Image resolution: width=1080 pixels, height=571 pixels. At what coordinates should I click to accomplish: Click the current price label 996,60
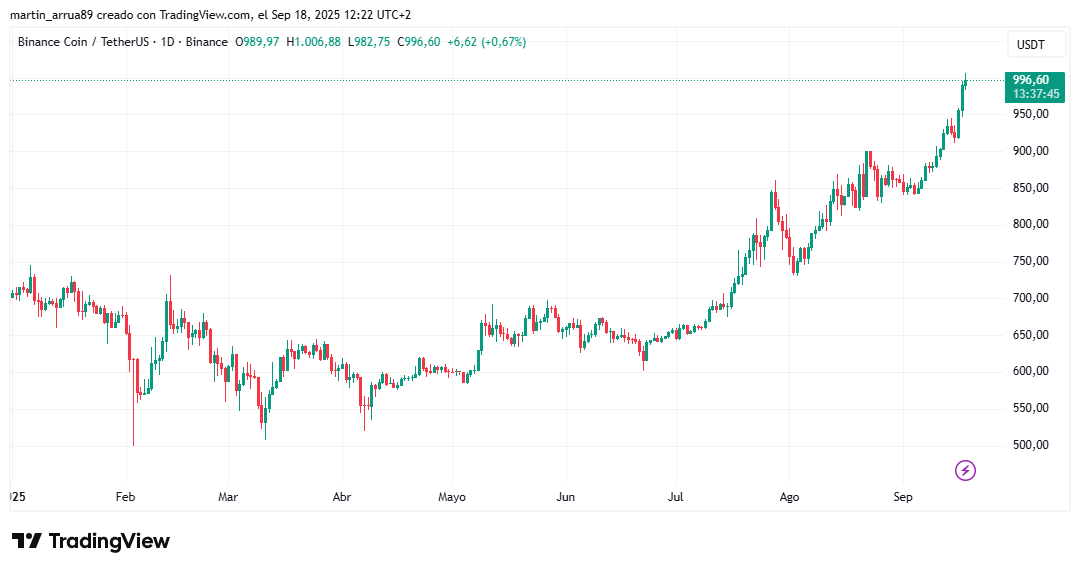pyautogui.click(x=1030, y=80)
